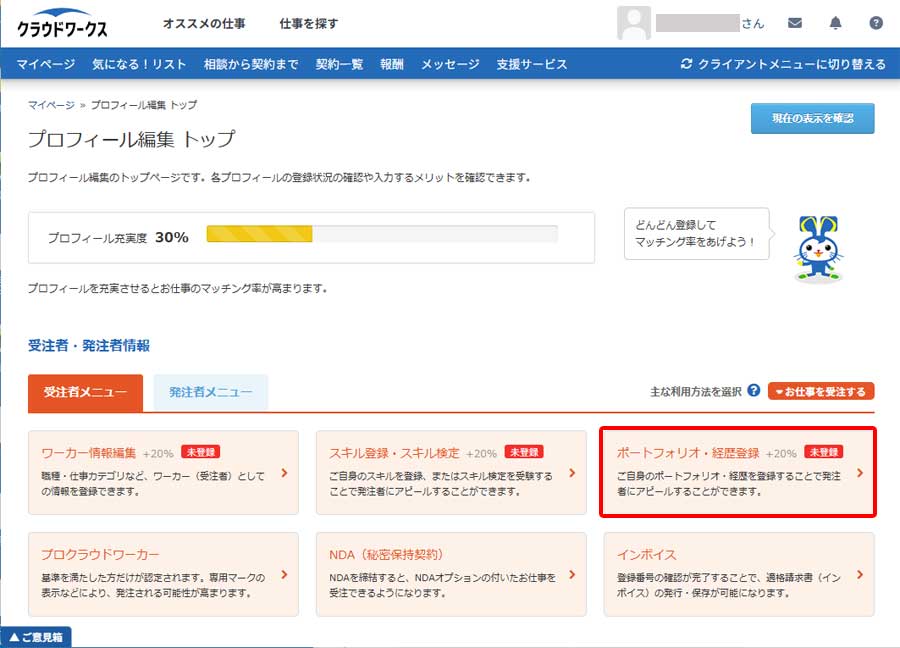This screenshot has height=648, width=900.
Task: Click 報酬 in the blue navigation bar
Action: pos(391,63)
